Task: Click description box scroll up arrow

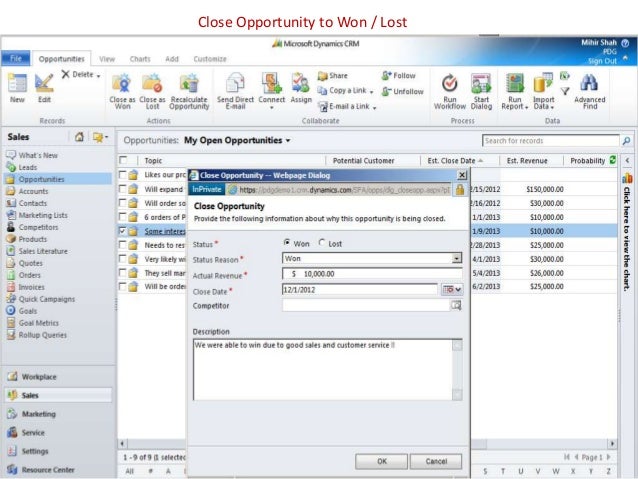Action: [457, 346]
